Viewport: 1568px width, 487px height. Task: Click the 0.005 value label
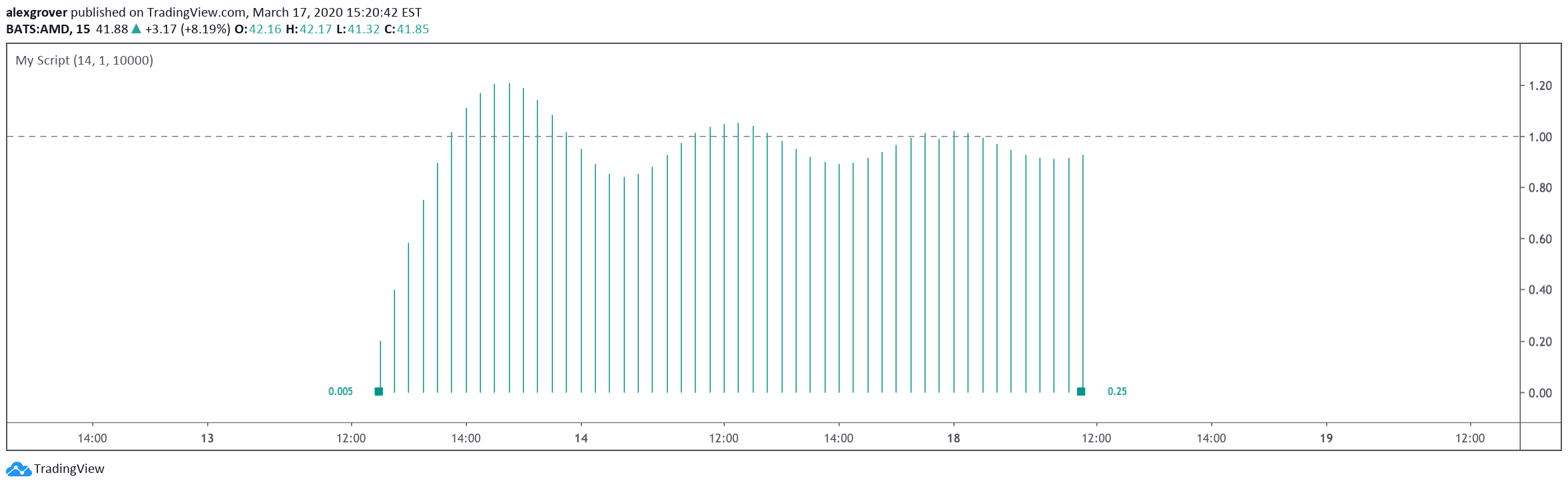[340, 391]
